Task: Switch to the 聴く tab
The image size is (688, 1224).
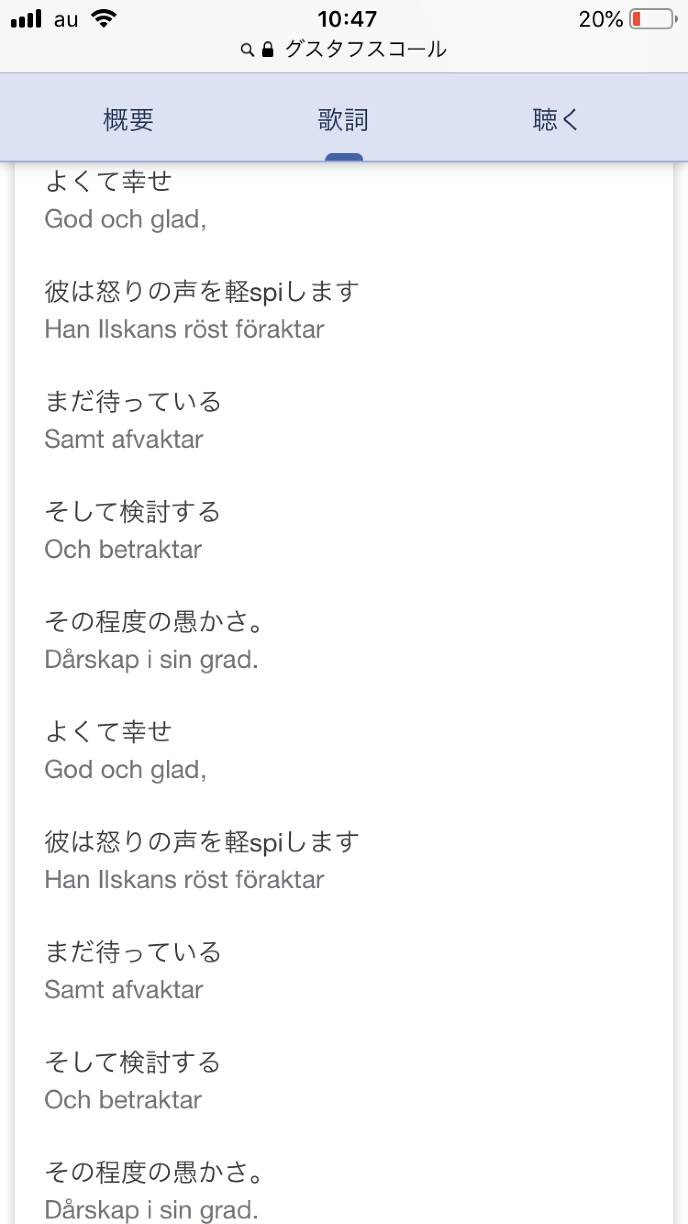Action: (x=556, y=121)
